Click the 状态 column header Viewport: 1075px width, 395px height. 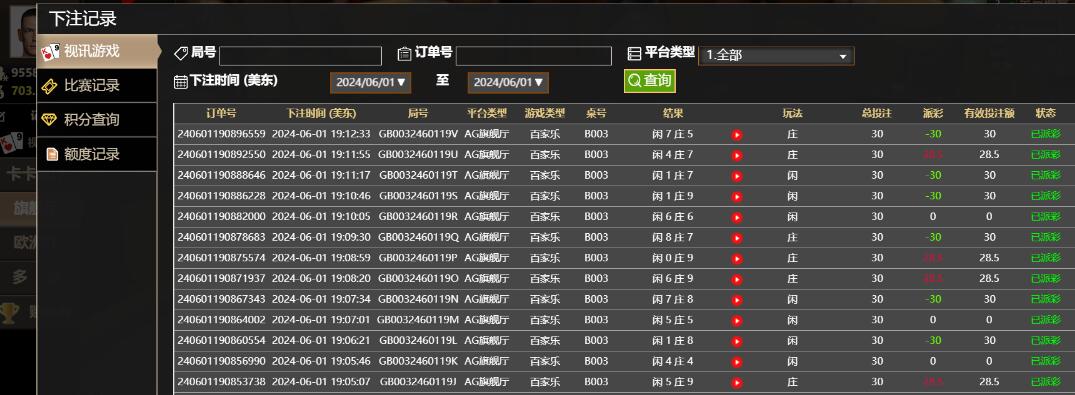(1046, 113)
